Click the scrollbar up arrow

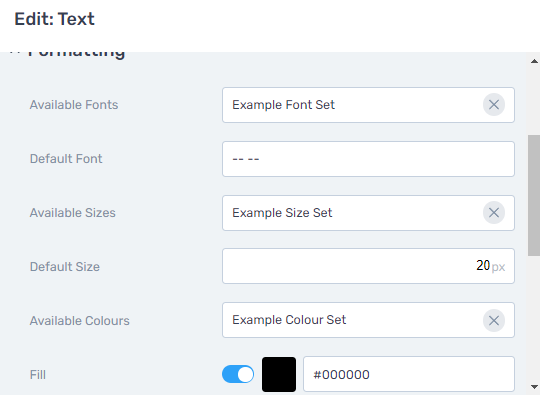point(534,61)
